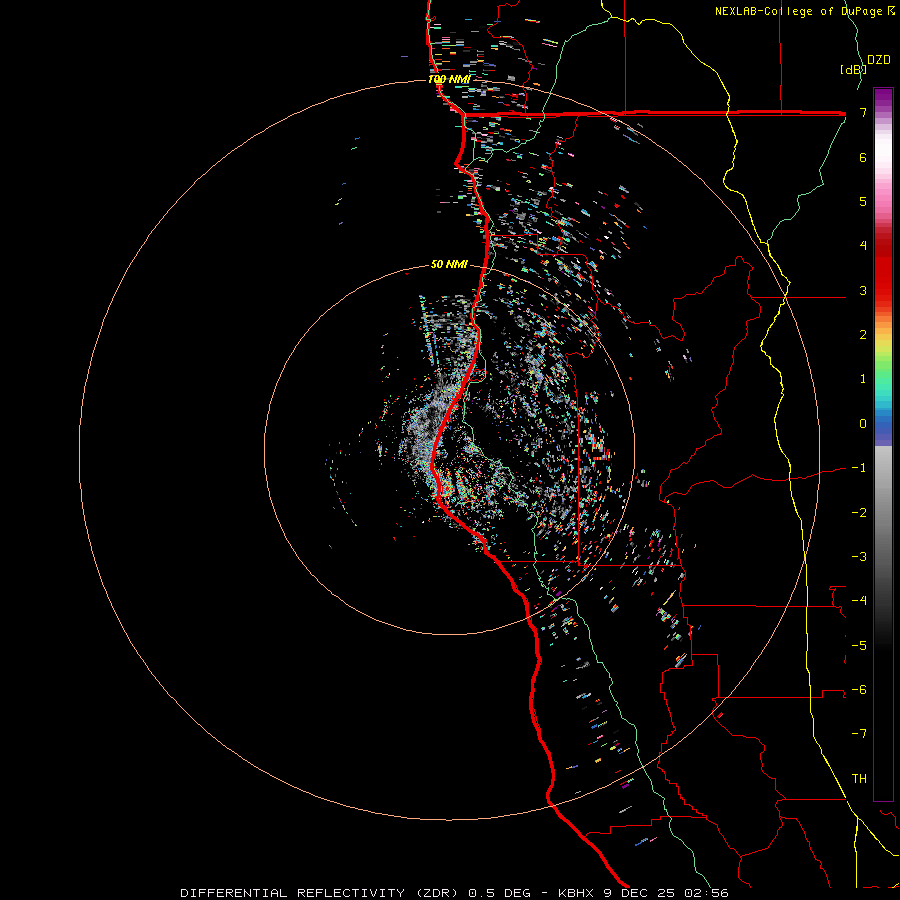900x900 pixels.
Task: Click the 7 value on the scale
Action: pos(863,112)
